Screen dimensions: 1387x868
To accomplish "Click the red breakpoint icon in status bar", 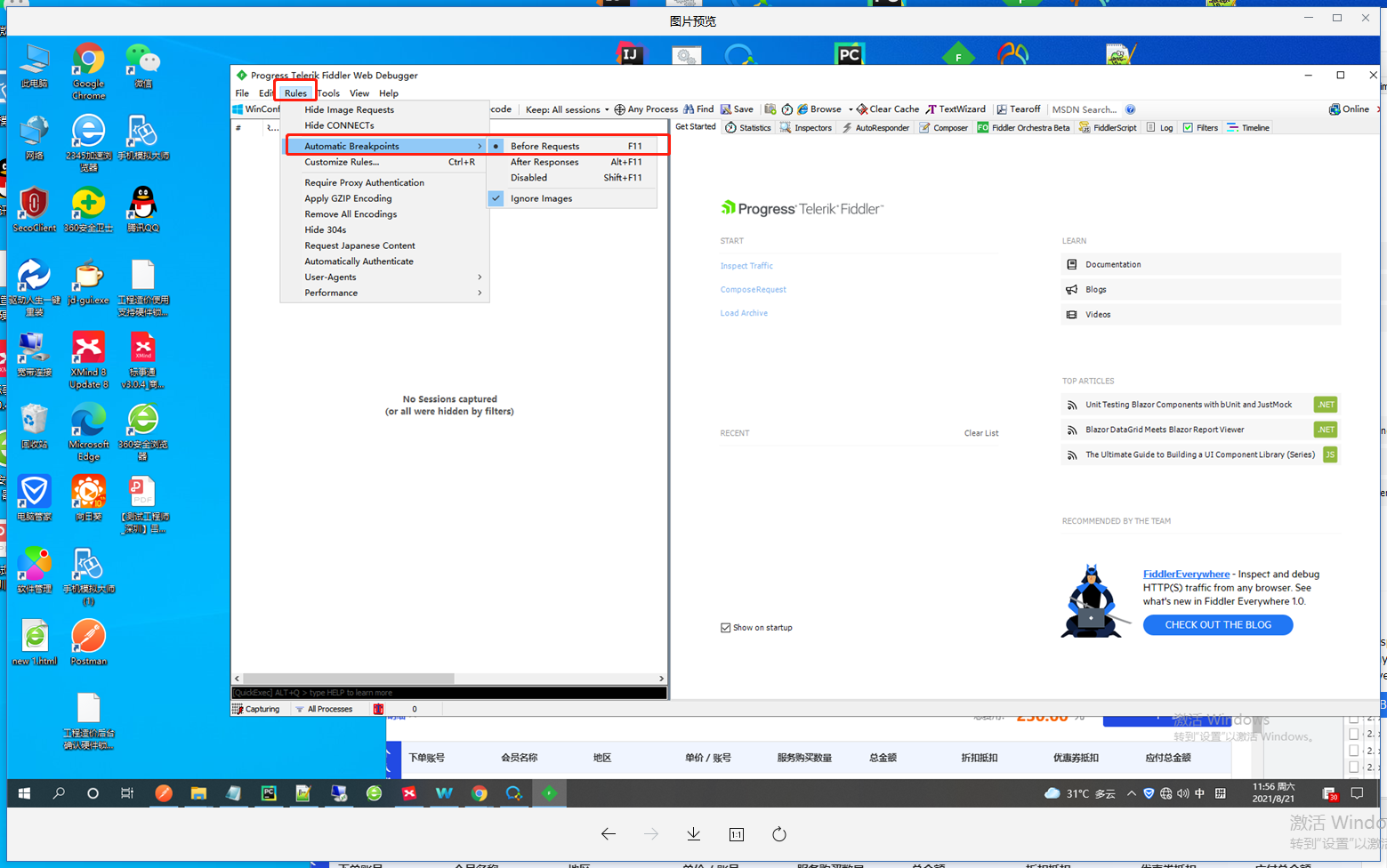I will 378,709.
